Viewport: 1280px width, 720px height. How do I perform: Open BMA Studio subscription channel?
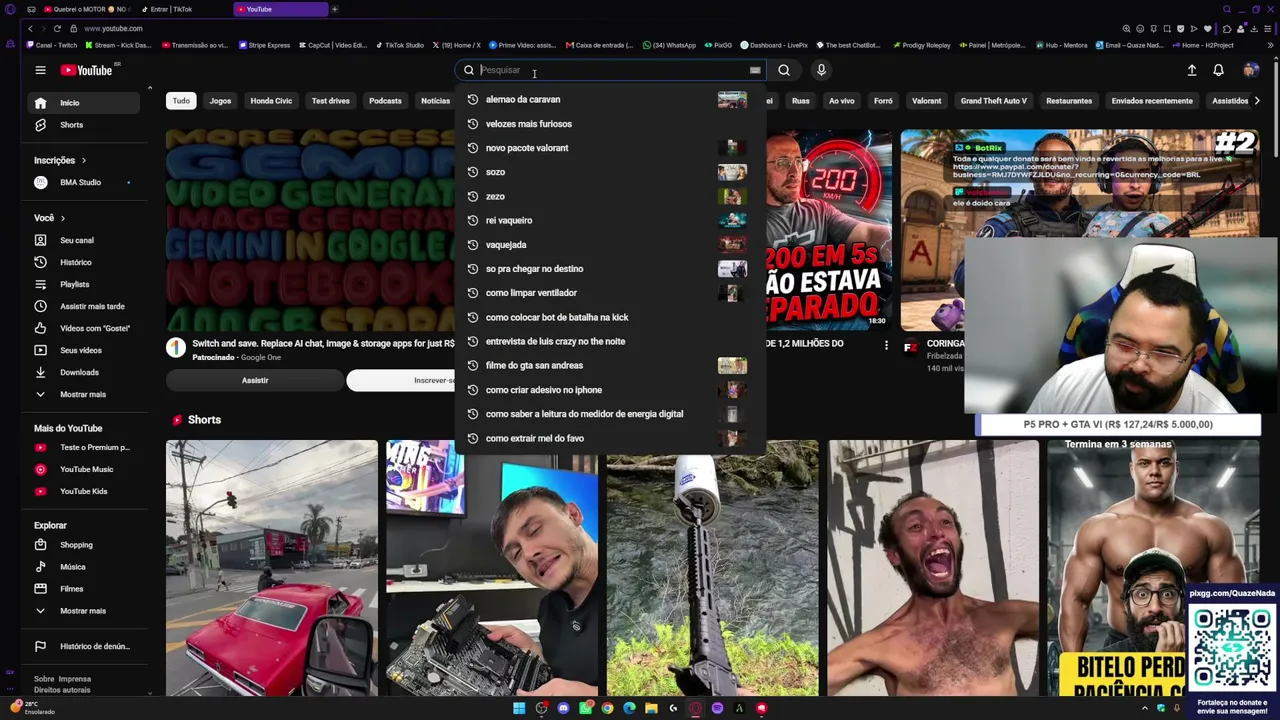pos(83,182)
